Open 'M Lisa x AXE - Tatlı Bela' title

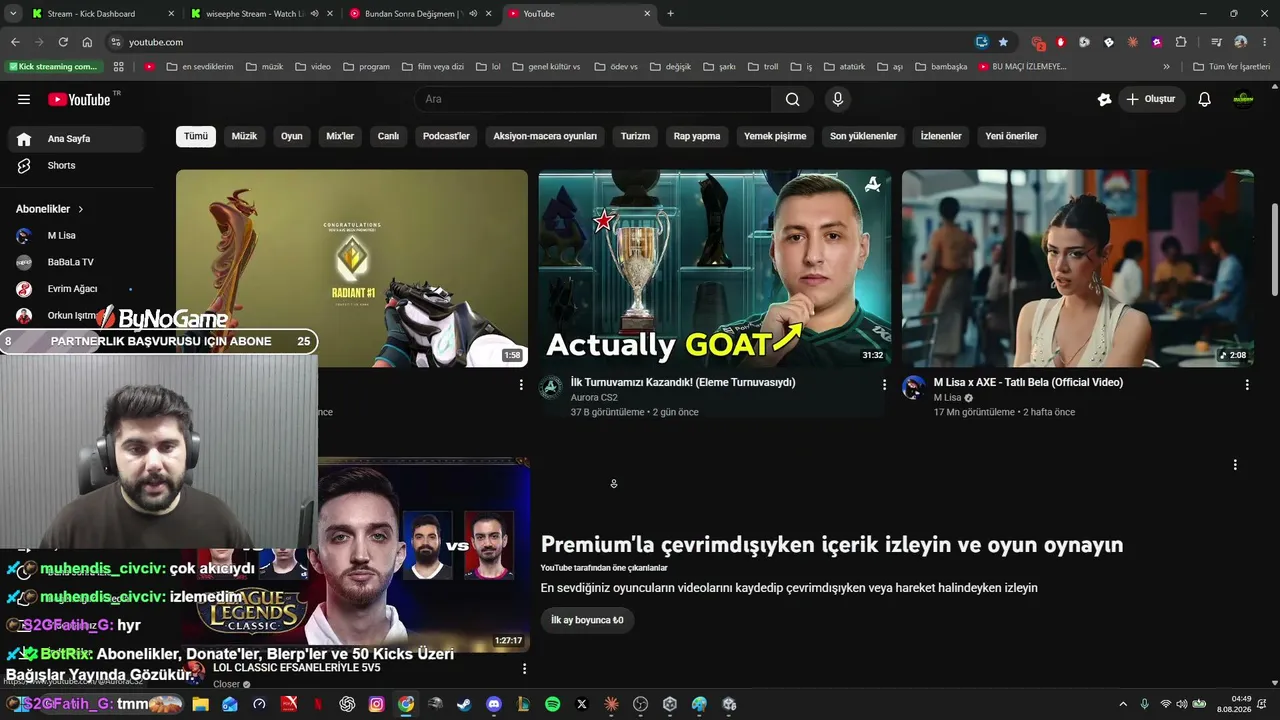coord(1028,383)
